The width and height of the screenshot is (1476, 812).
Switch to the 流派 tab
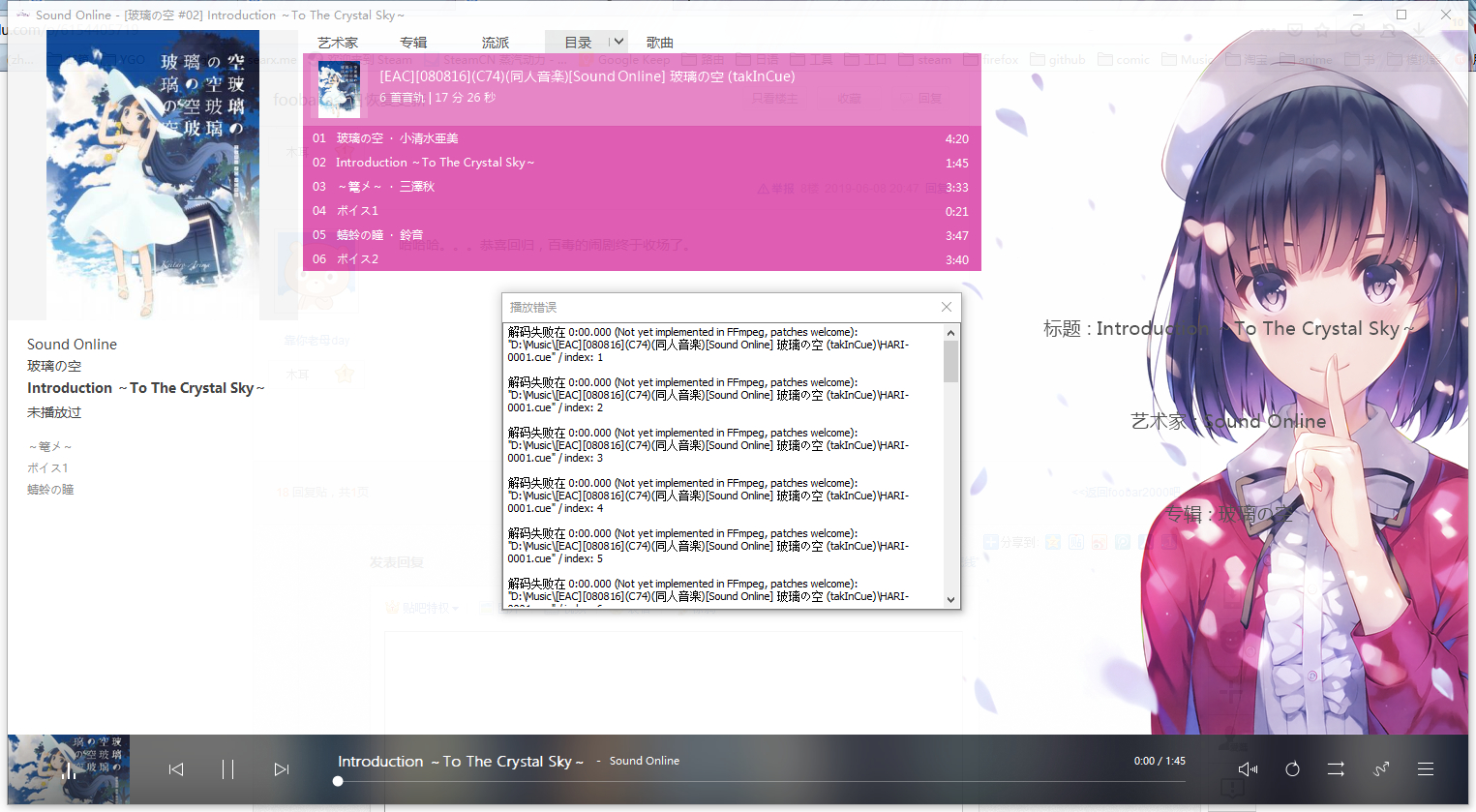496,43
